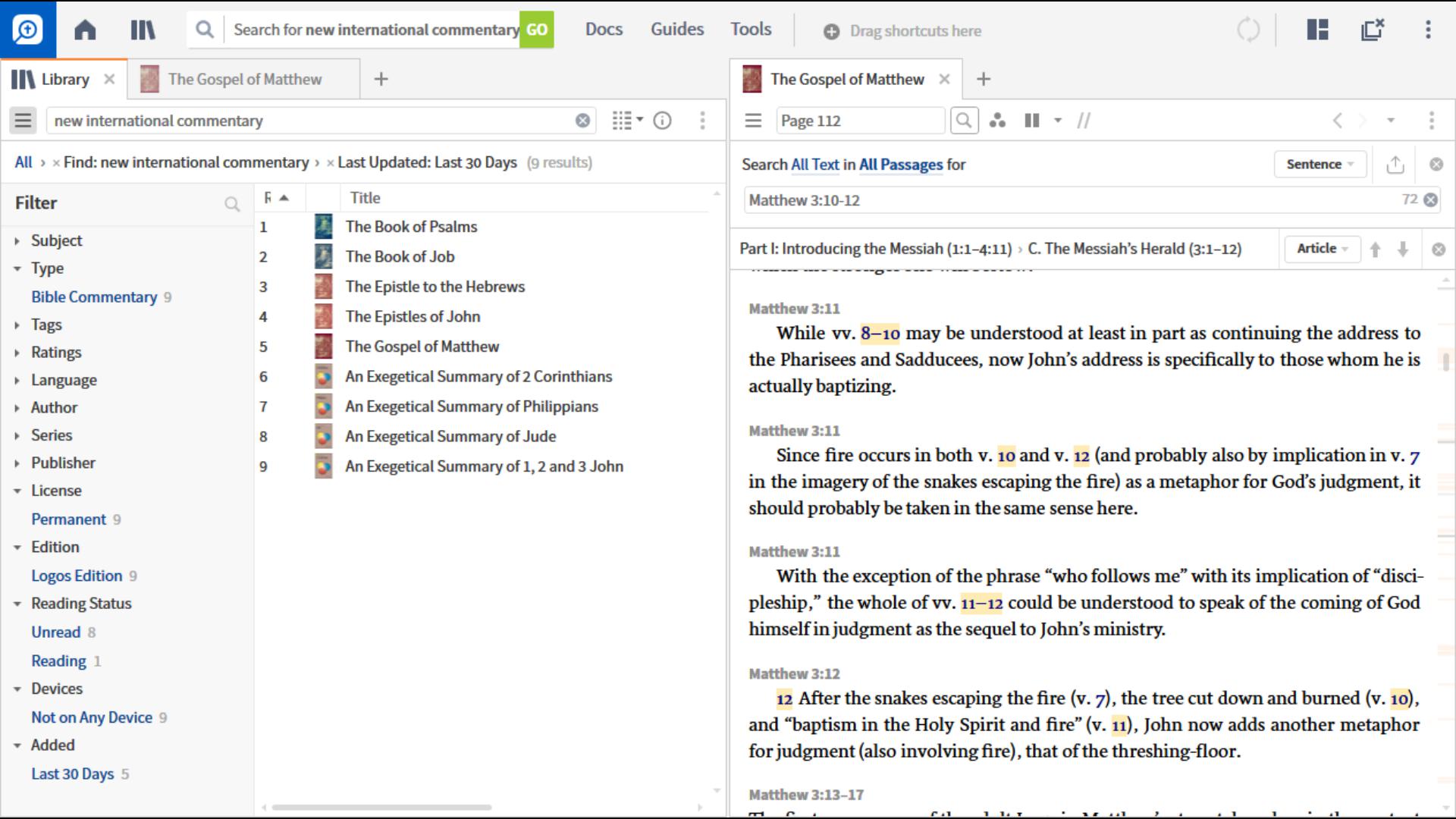Screen dimensions: 1456x819
Task: Export search results with share icon
Action: tap(1395, 165)
